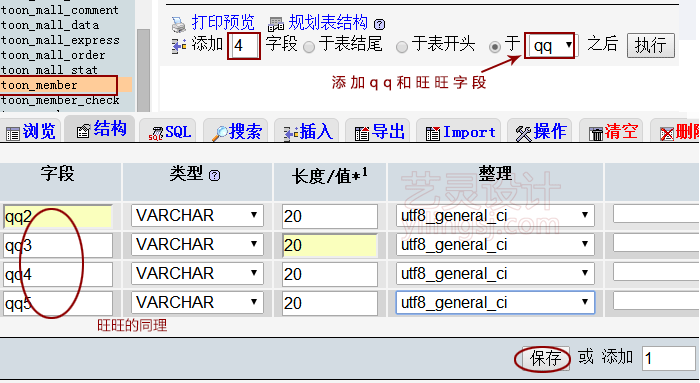Switch to the 操作 operations tab

[x=541, y=132]
